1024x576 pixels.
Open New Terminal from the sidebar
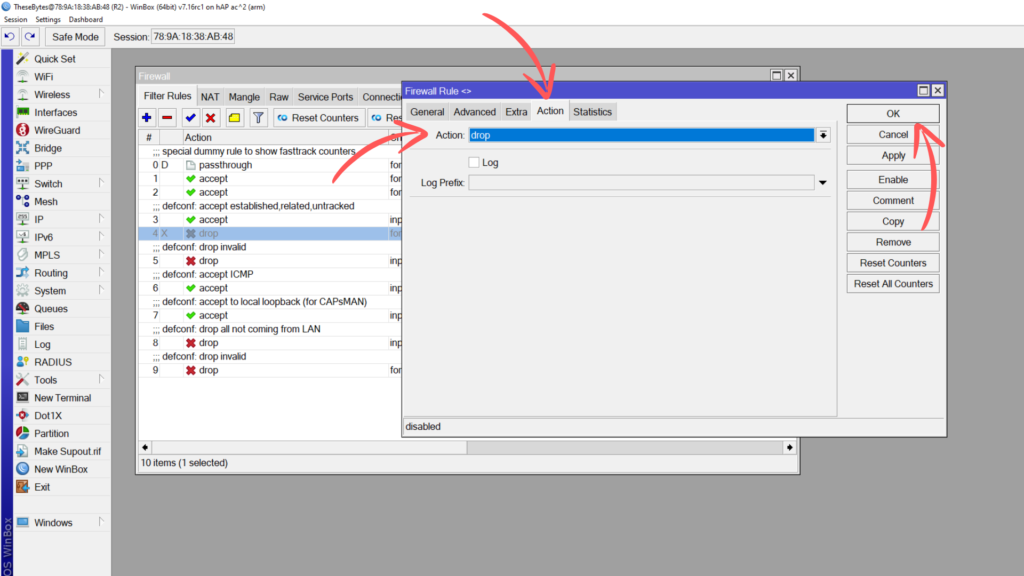coord(62,398)
